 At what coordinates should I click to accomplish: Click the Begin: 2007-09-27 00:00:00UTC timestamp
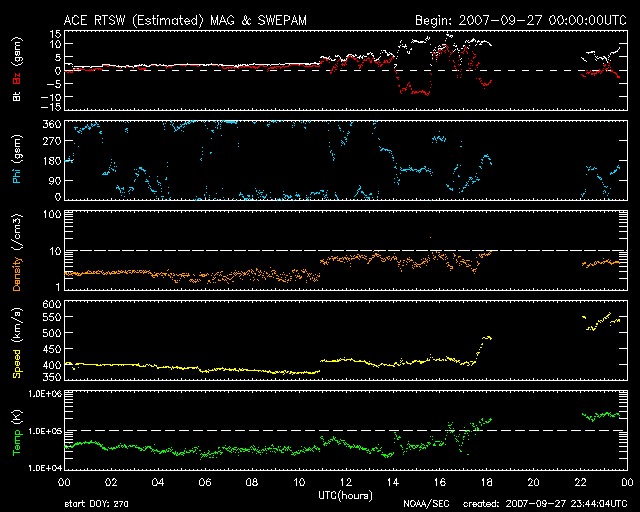click(521, 20)
